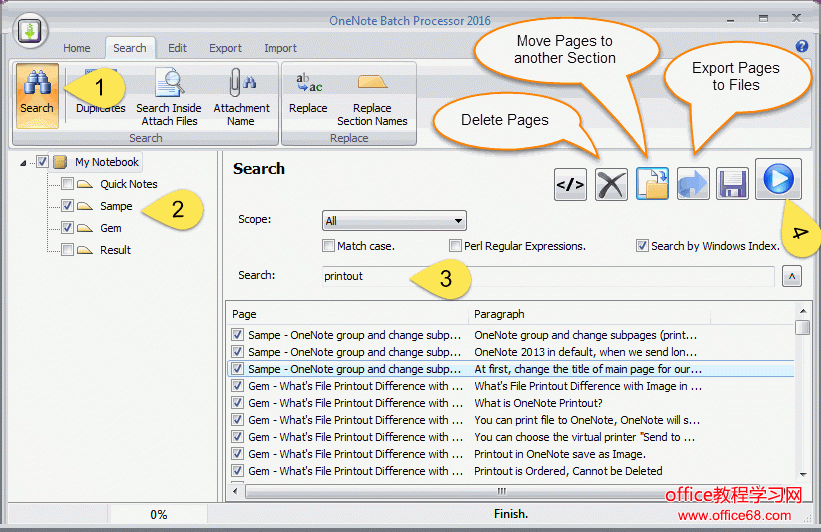The width and height of the screenshot is (821, 532).
Task: Enable Perl Regular Expressions checkbox
Action: coord(455,246)
